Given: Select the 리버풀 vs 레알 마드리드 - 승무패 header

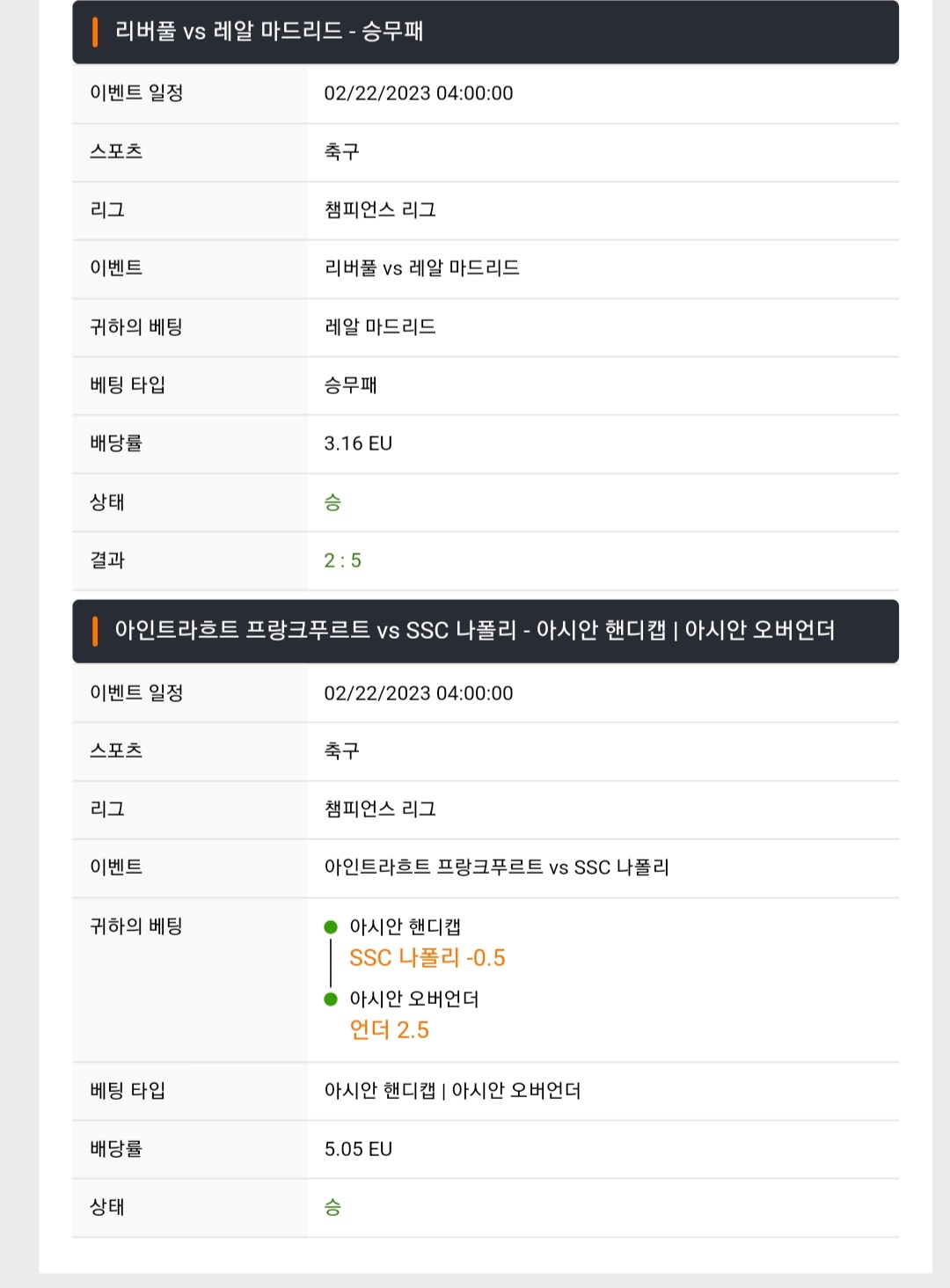Looking at the screenshot, I should point(486,32).
